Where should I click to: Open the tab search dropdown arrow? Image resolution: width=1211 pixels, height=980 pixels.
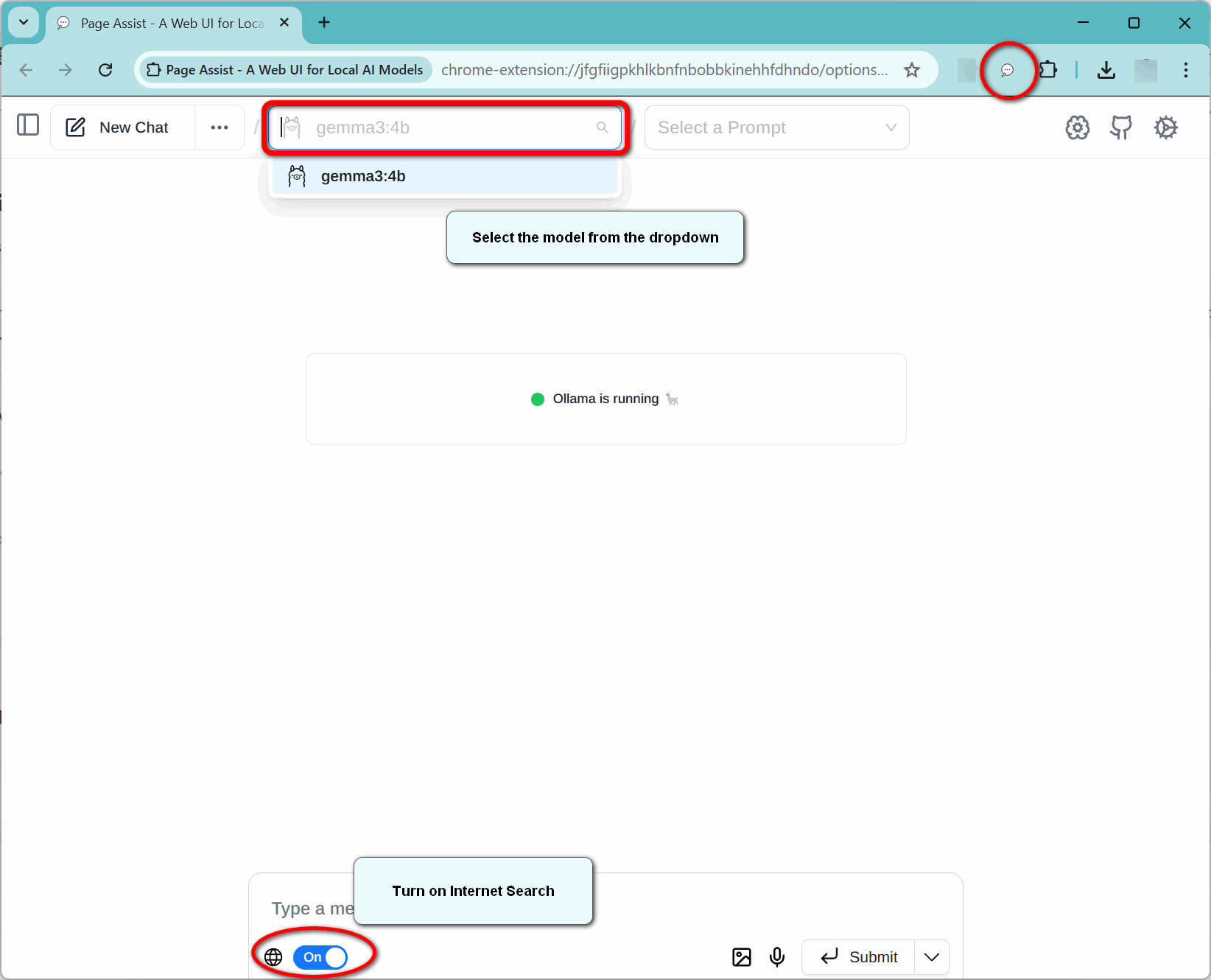click(x=24, y=22)
